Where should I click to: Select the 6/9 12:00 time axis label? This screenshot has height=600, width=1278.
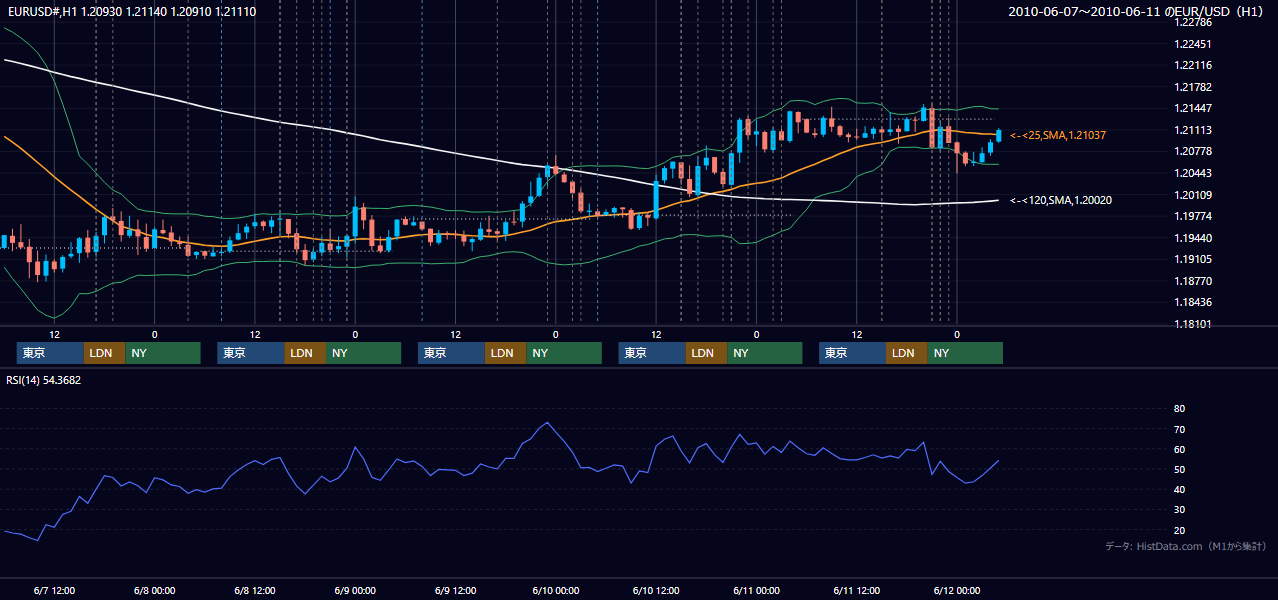coord(455,591)
